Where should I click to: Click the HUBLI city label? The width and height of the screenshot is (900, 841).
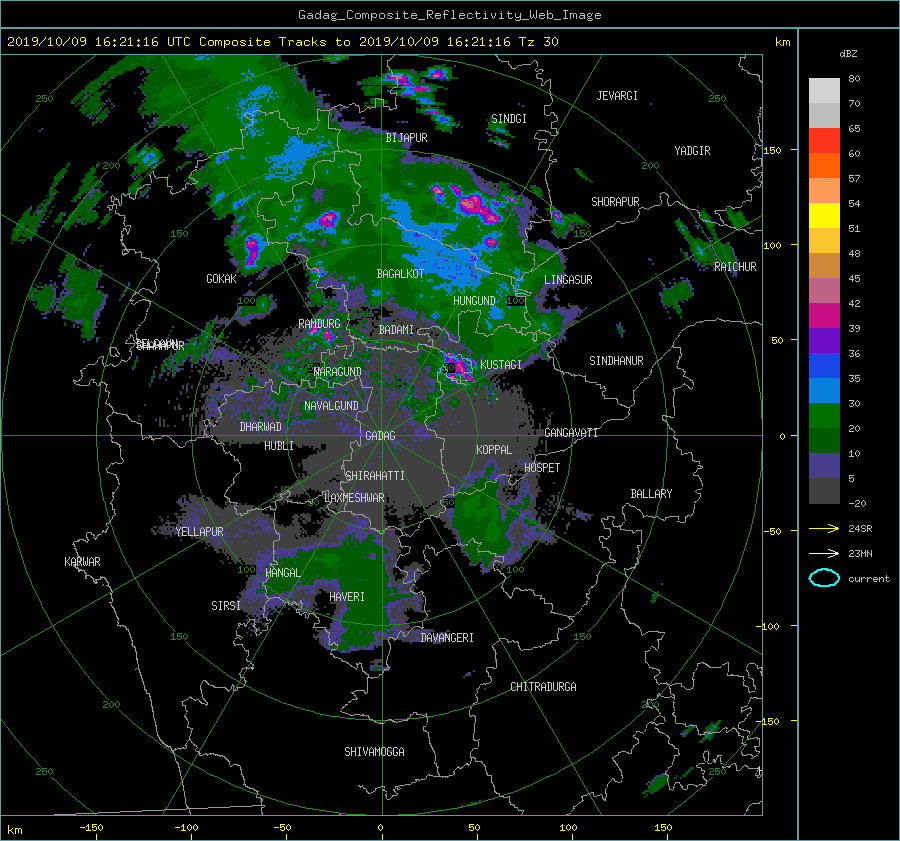[x=278, y=445]
